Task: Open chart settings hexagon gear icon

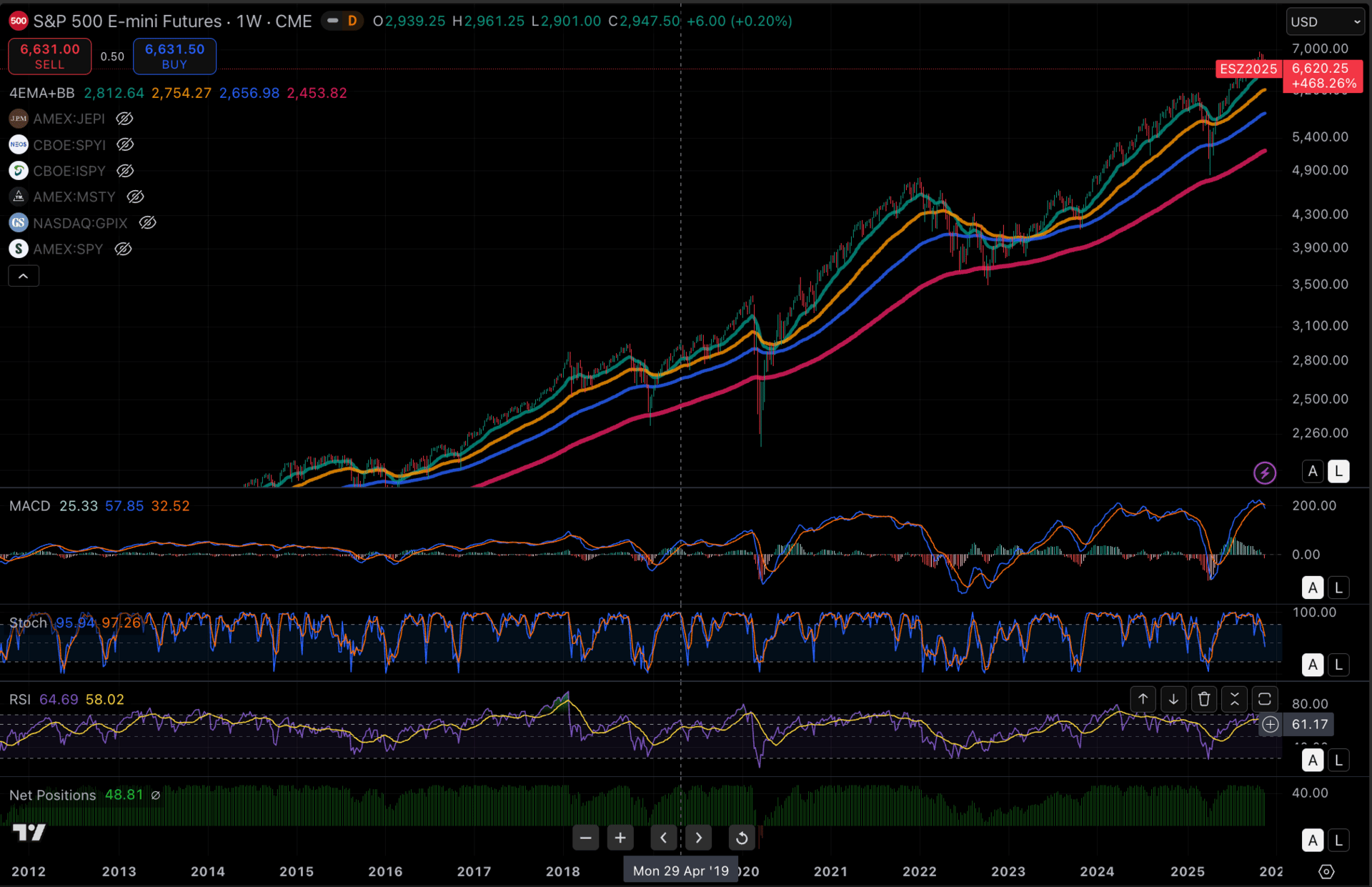Action: 1326,871
